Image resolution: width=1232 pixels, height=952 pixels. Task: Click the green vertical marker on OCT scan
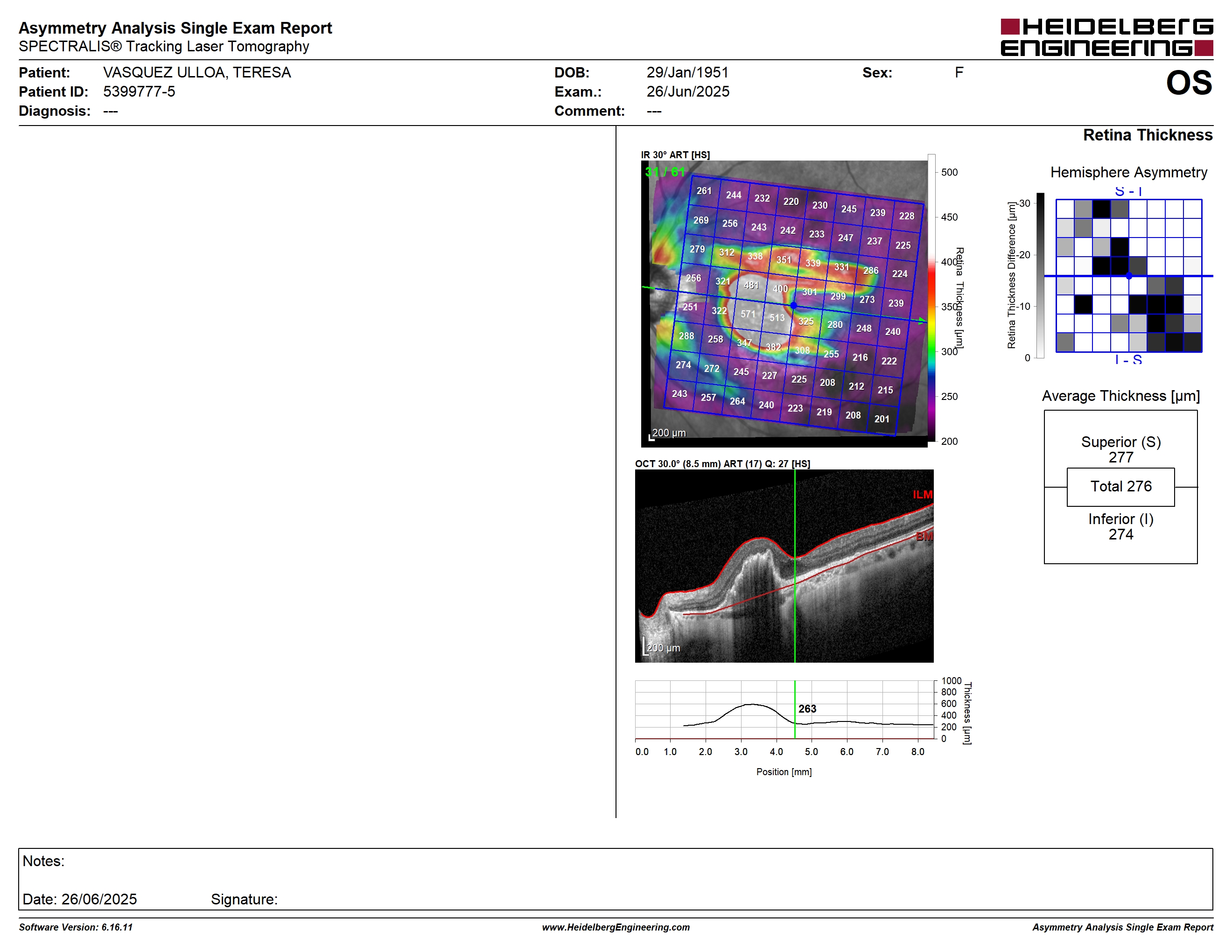coord(795,566)
